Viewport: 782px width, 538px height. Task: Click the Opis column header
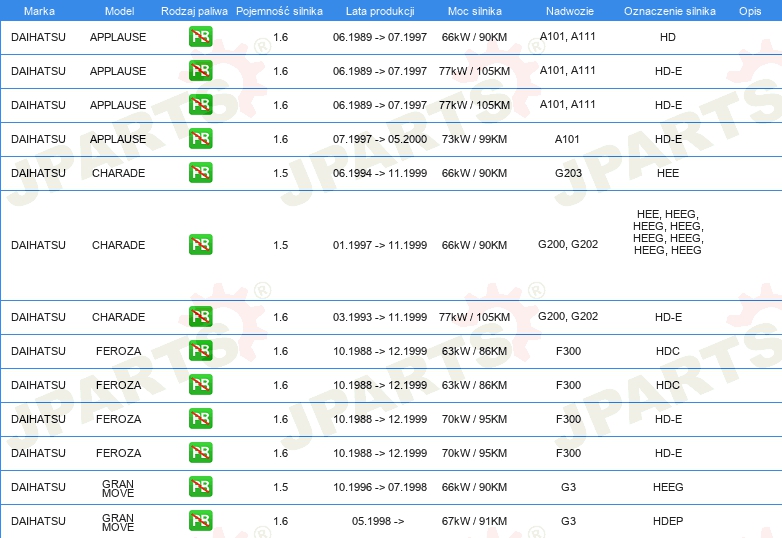coord(750,11)
